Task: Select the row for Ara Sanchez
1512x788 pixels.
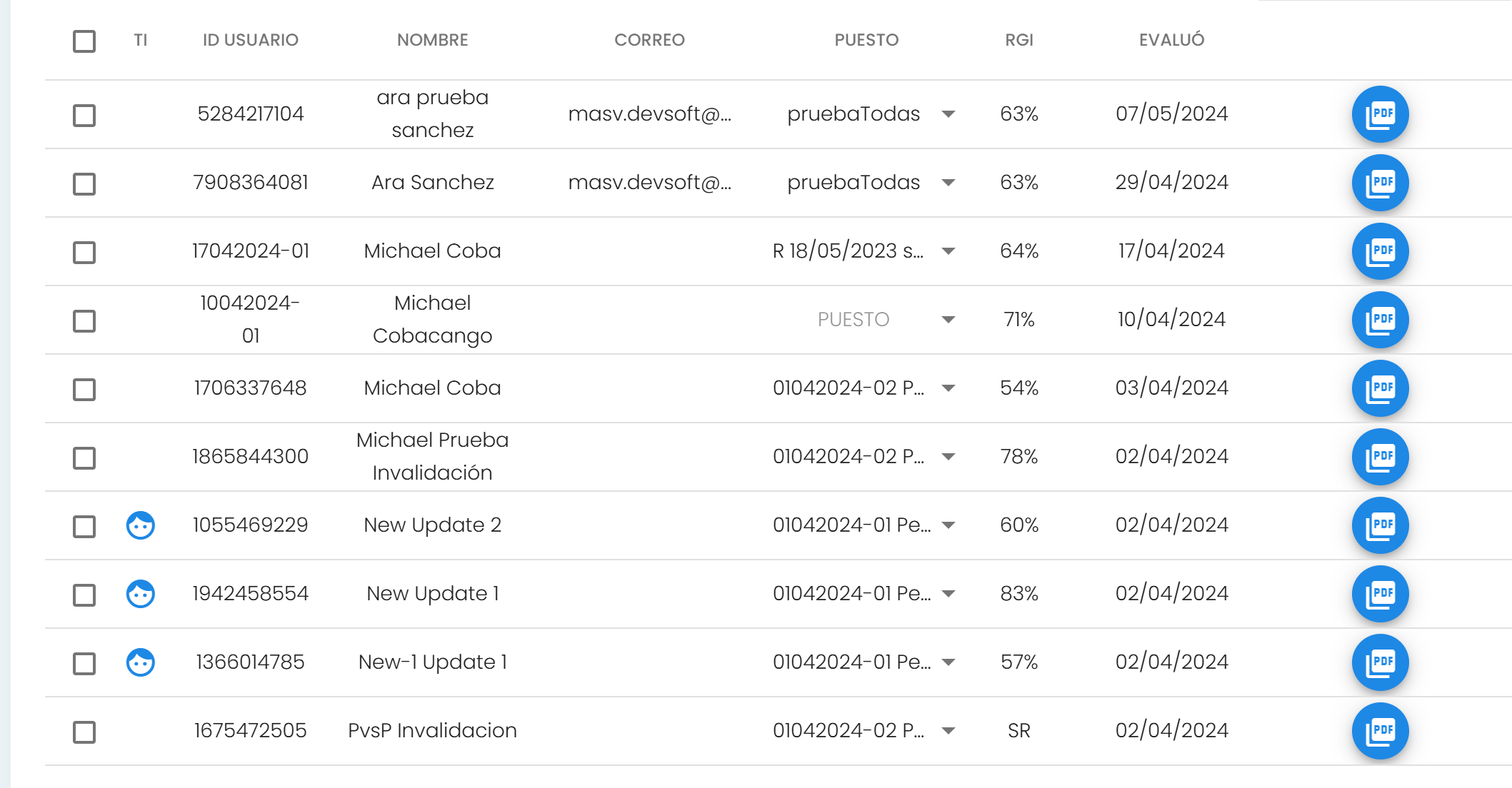Action: [84, 184]
